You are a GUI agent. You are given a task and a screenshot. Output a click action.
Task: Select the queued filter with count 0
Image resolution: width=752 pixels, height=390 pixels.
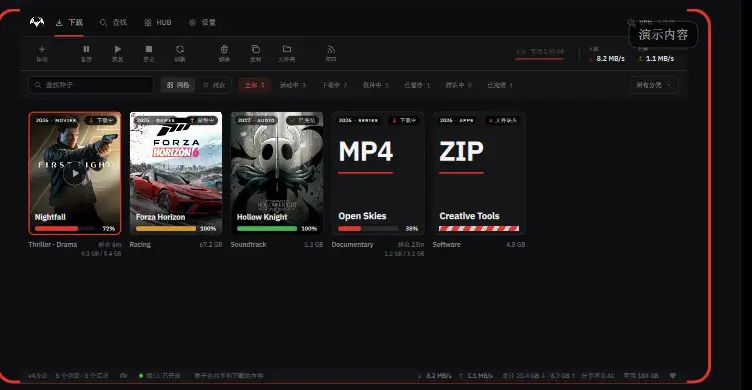click(458, 85)
